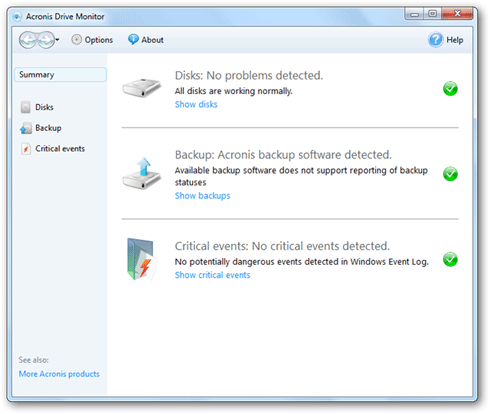Viewport: 490px width, 414px height.
Task: Open the About info bubble icon
Action: (133, 40)
